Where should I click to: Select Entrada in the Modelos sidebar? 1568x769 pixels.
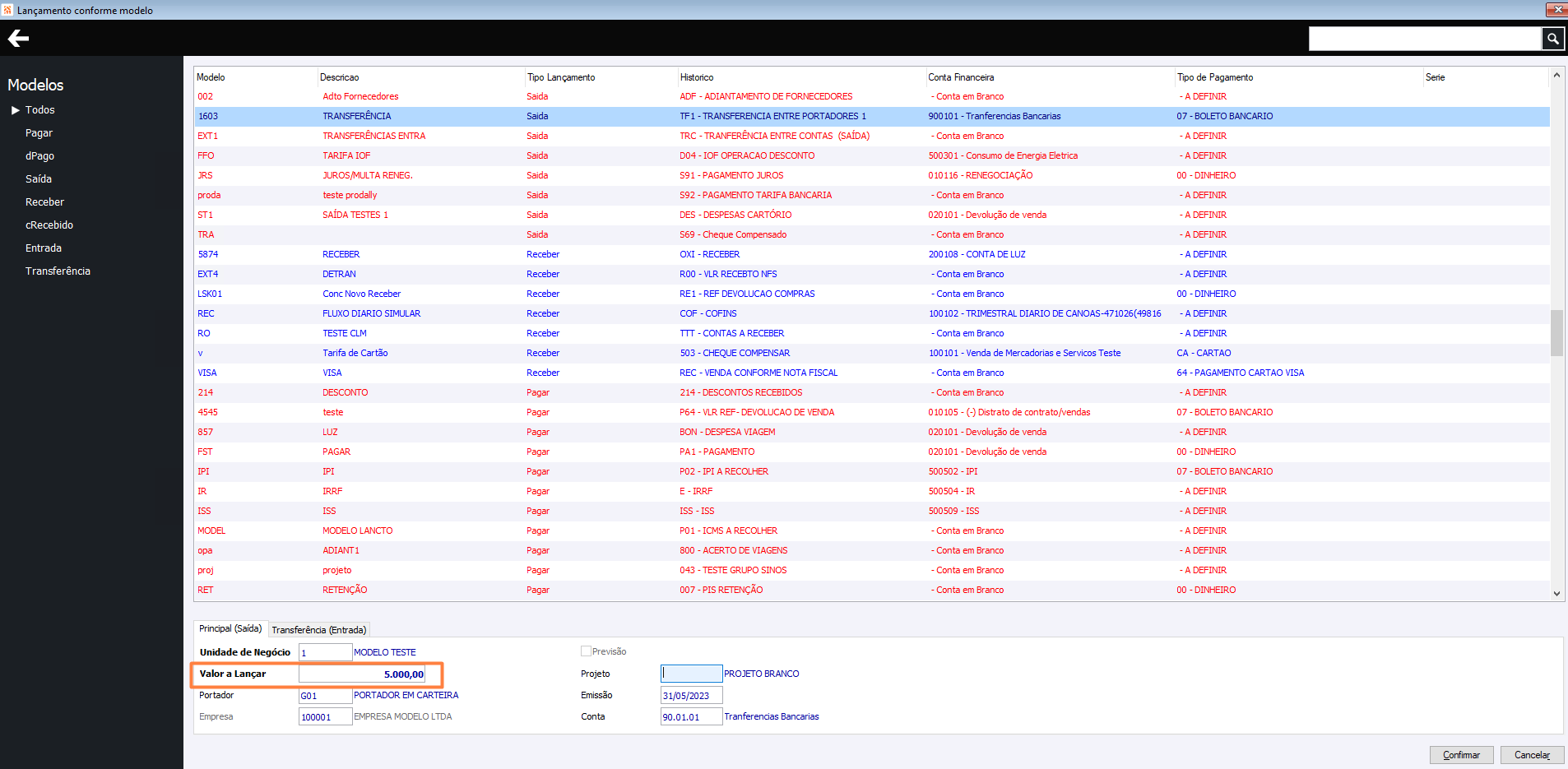point(44,248)
